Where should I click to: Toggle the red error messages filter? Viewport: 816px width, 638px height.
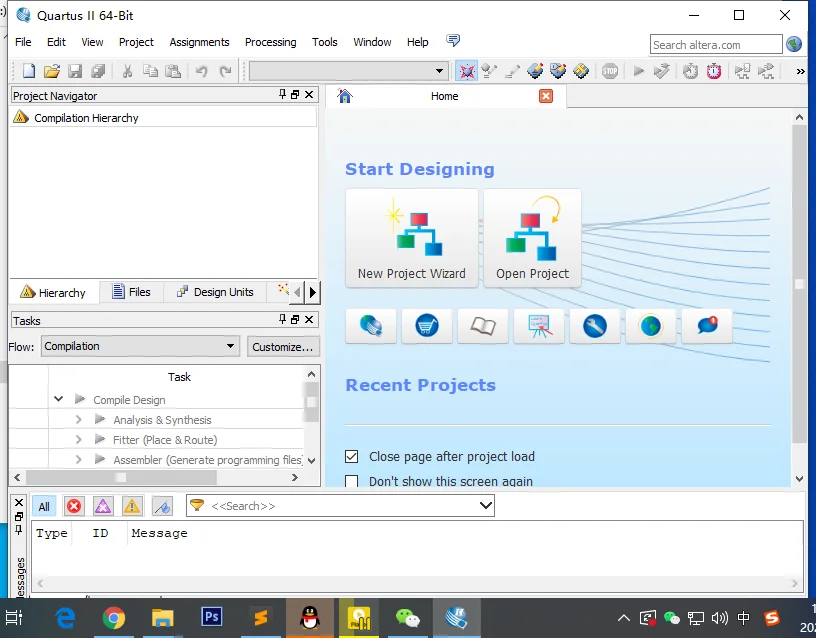click(x=74, y=506)
